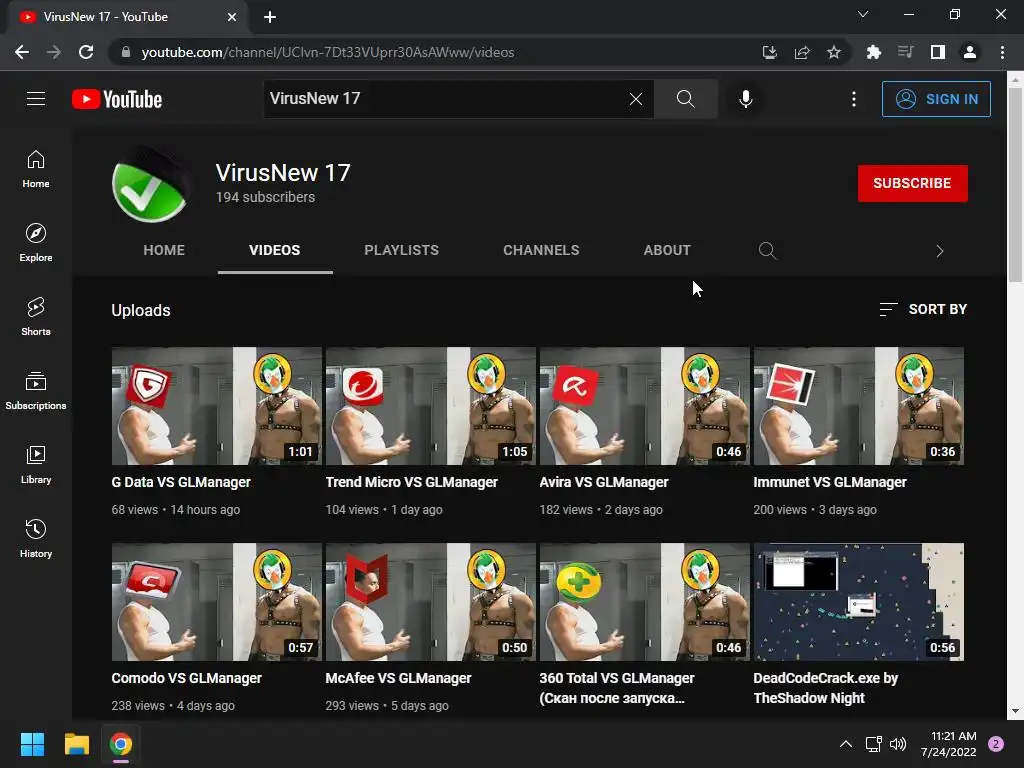Image resolution: width=1024 pixels, height=768 pixels.
Task: Click the SUBSCRIBE button
Action: pos(912,183)
